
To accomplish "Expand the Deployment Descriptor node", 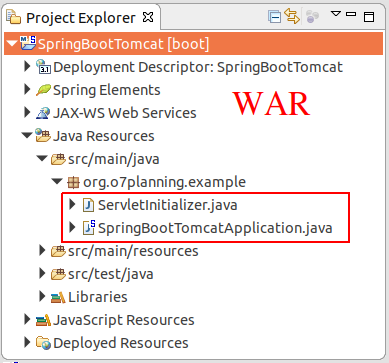I will pos(28,67).
